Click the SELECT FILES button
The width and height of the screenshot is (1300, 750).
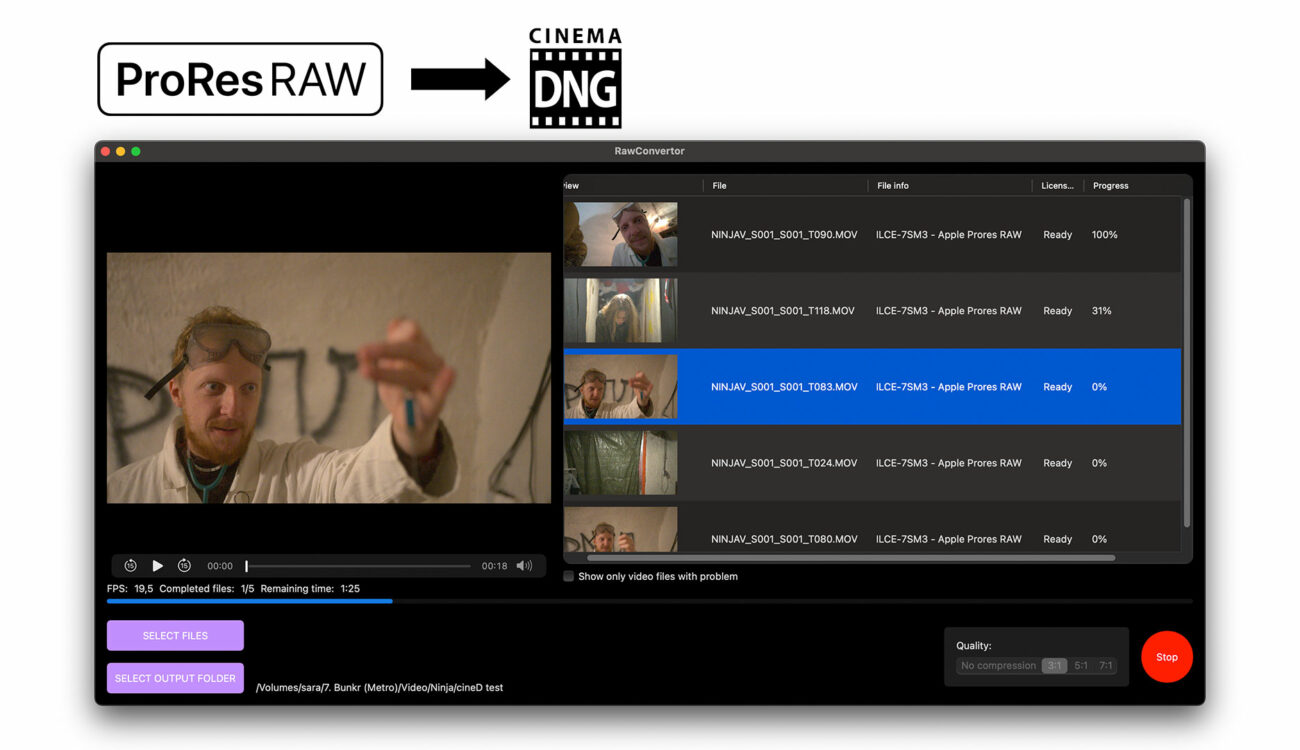175,635
